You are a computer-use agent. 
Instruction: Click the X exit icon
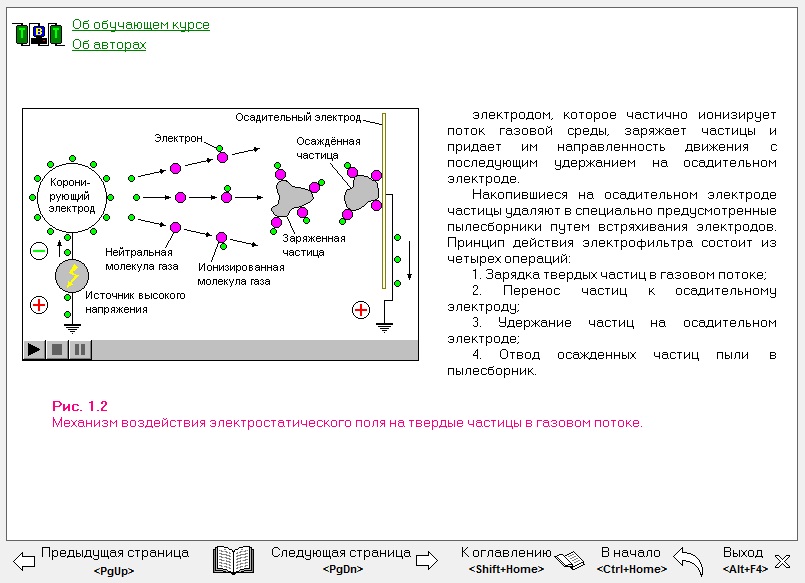(782, 561)
